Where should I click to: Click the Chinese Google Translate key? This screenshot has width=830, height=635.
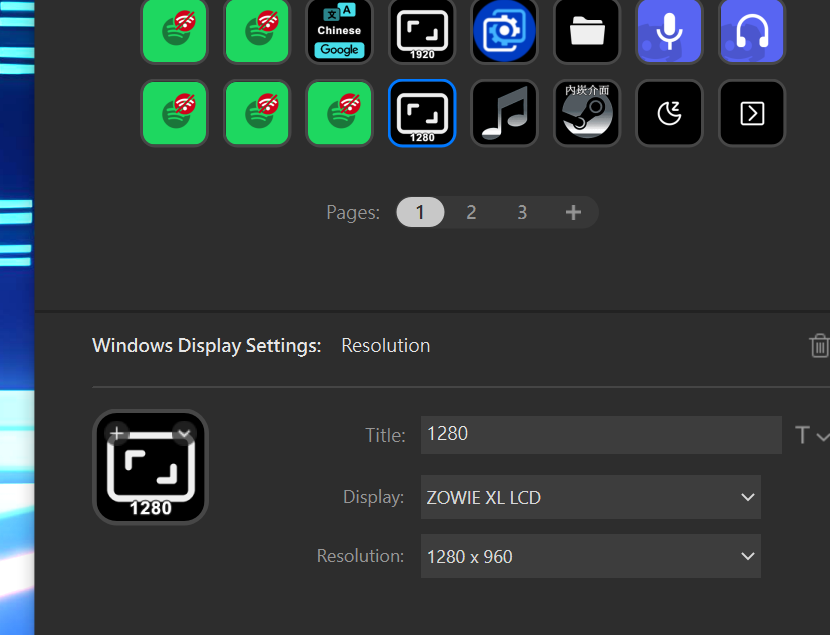point(339,31)
